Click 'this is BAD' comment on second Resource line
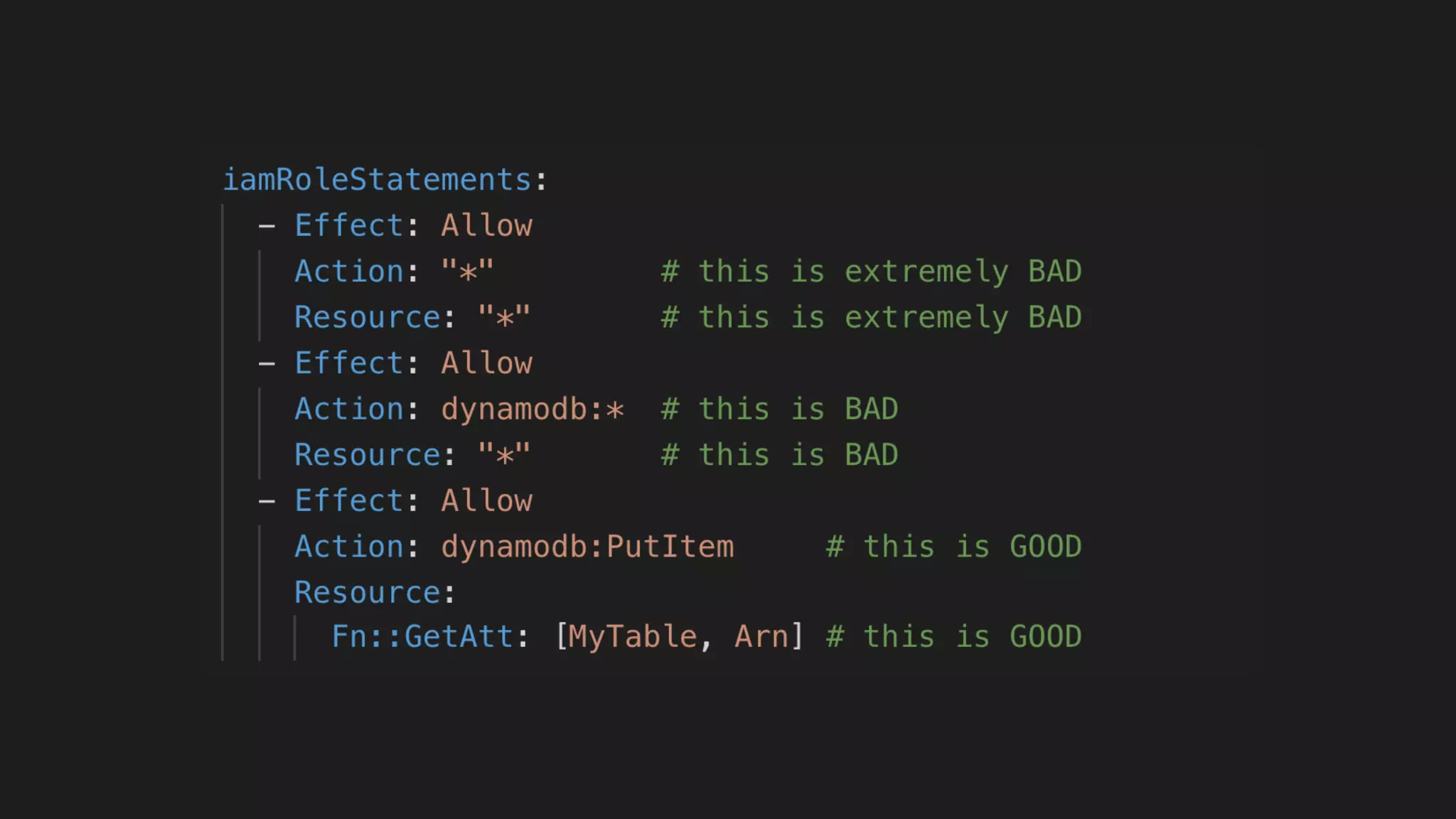Screen dimensions: 1456x819 click(x=779, y=455)
